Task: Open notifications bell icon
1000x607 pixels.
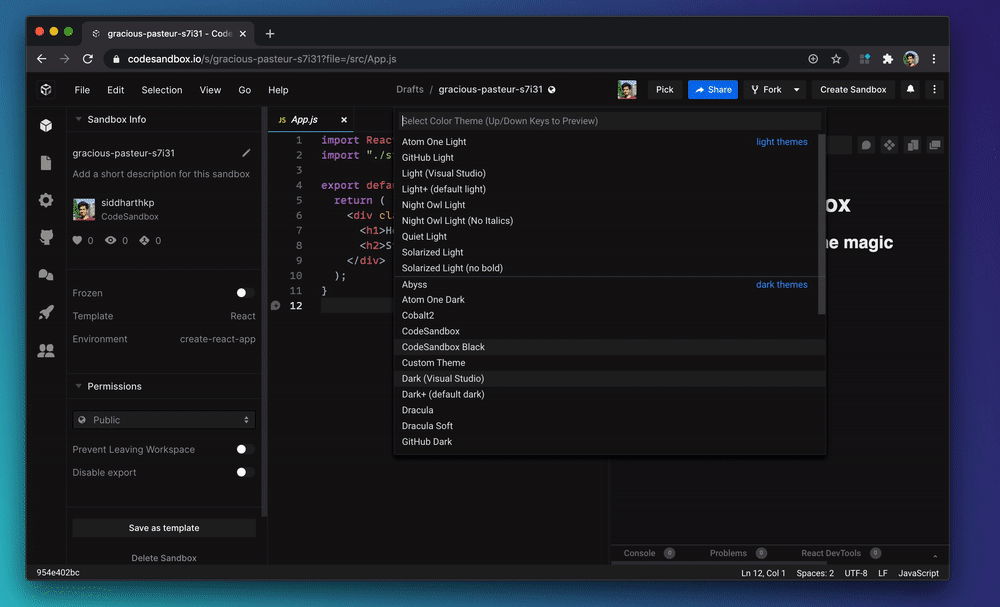Action: (x=910, y=89)
